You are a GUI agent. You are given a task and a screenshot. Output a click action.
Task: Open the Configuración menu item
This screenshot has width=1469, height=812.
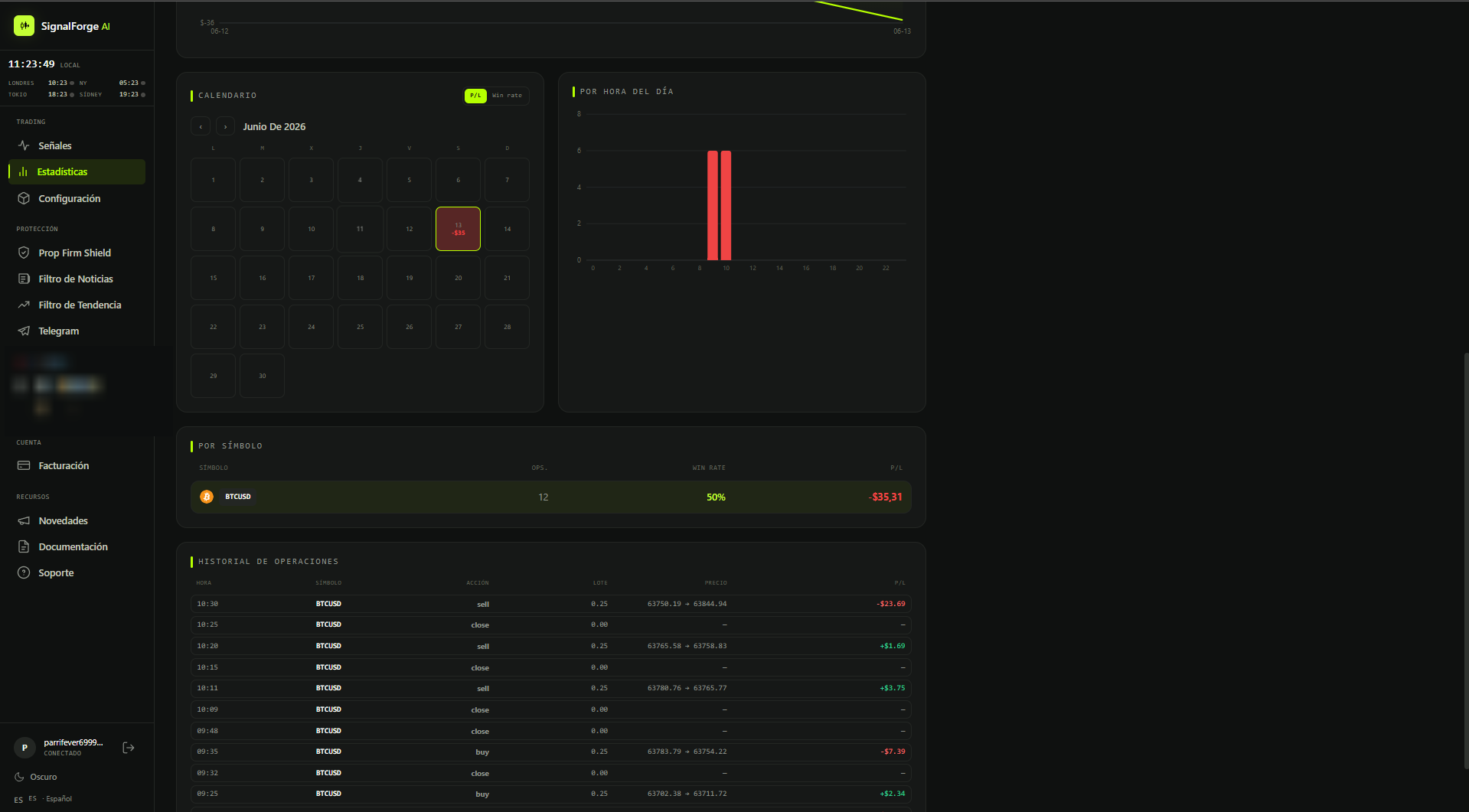coord(77,198)
